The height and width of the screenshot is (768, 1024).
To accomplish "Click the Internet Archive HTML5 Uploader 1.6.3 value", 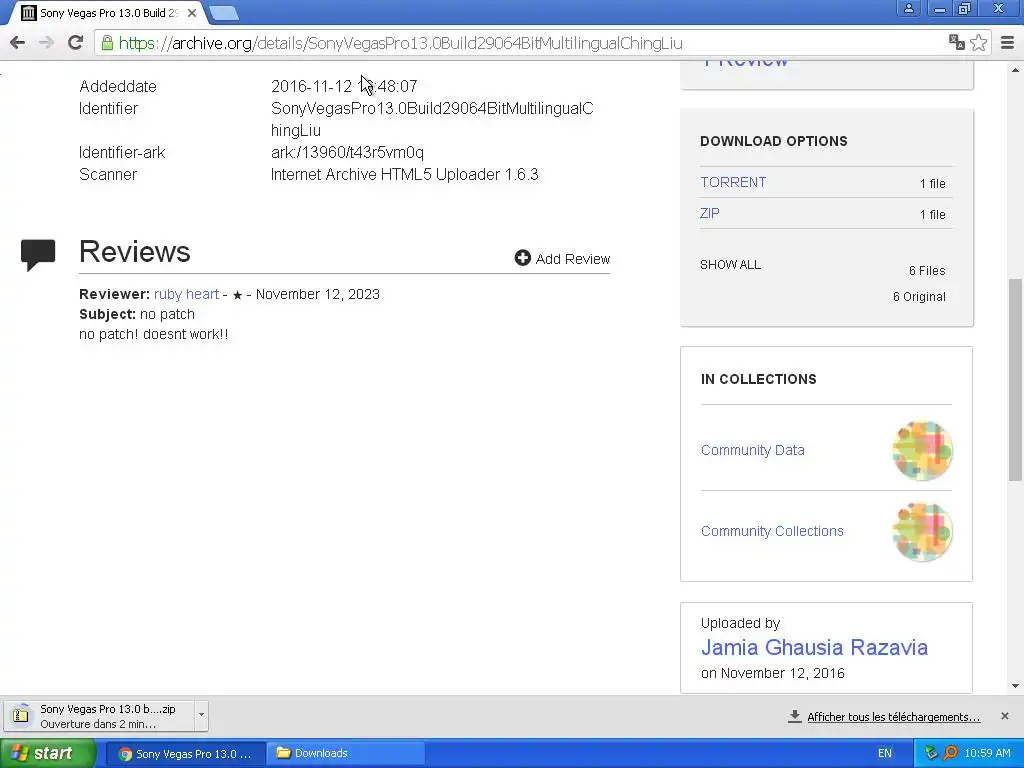I will pyautogui.click(x=404, y=174).
